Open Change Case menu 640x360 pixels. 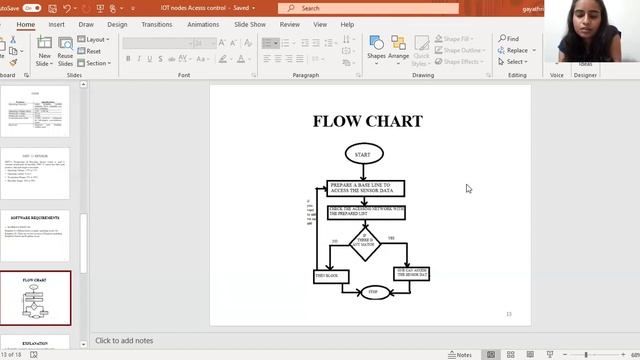[x=202, y=59]
